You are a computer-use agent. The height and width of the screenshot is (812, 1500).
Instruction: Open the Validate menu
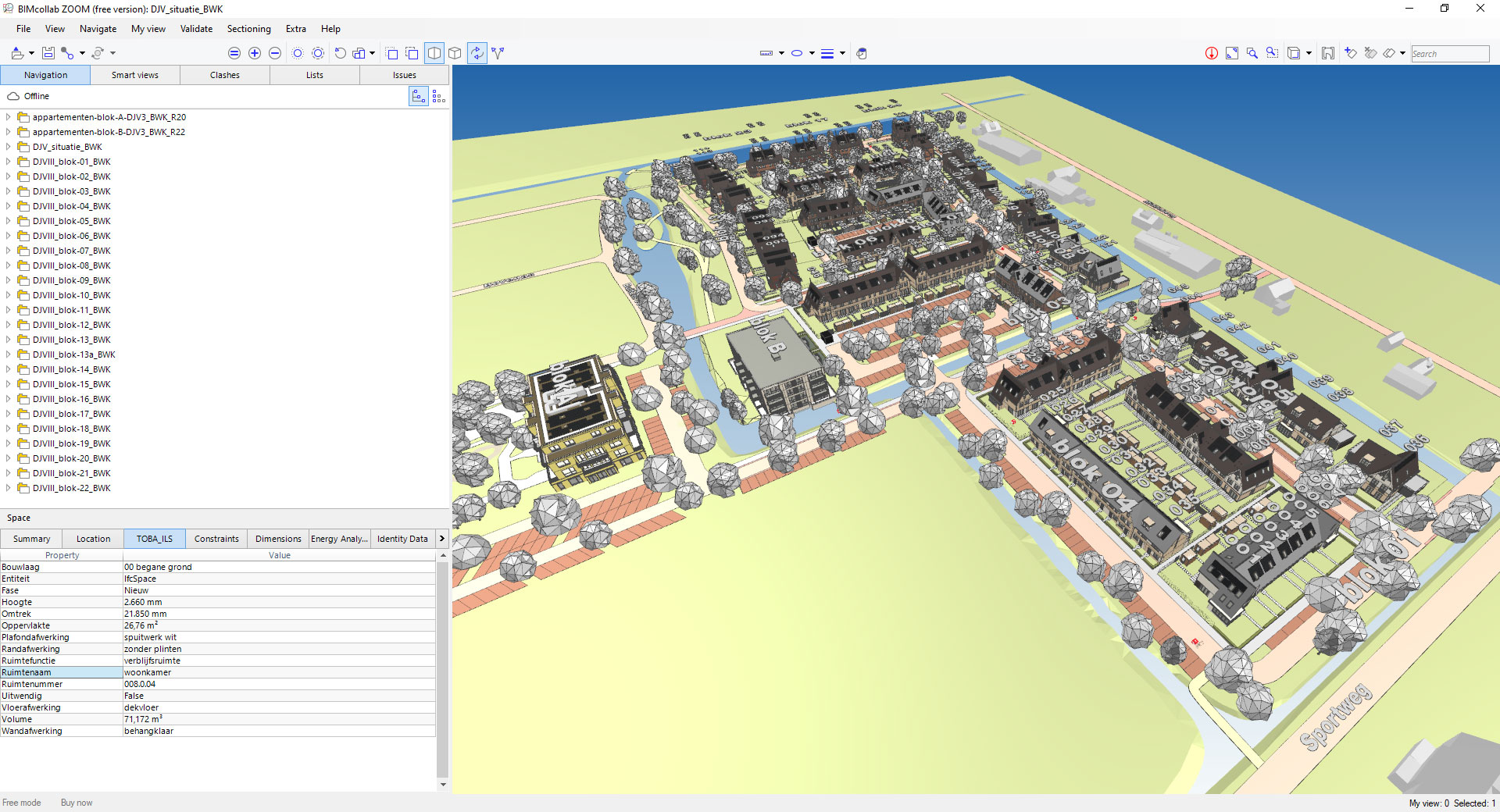tap(196, 29)
